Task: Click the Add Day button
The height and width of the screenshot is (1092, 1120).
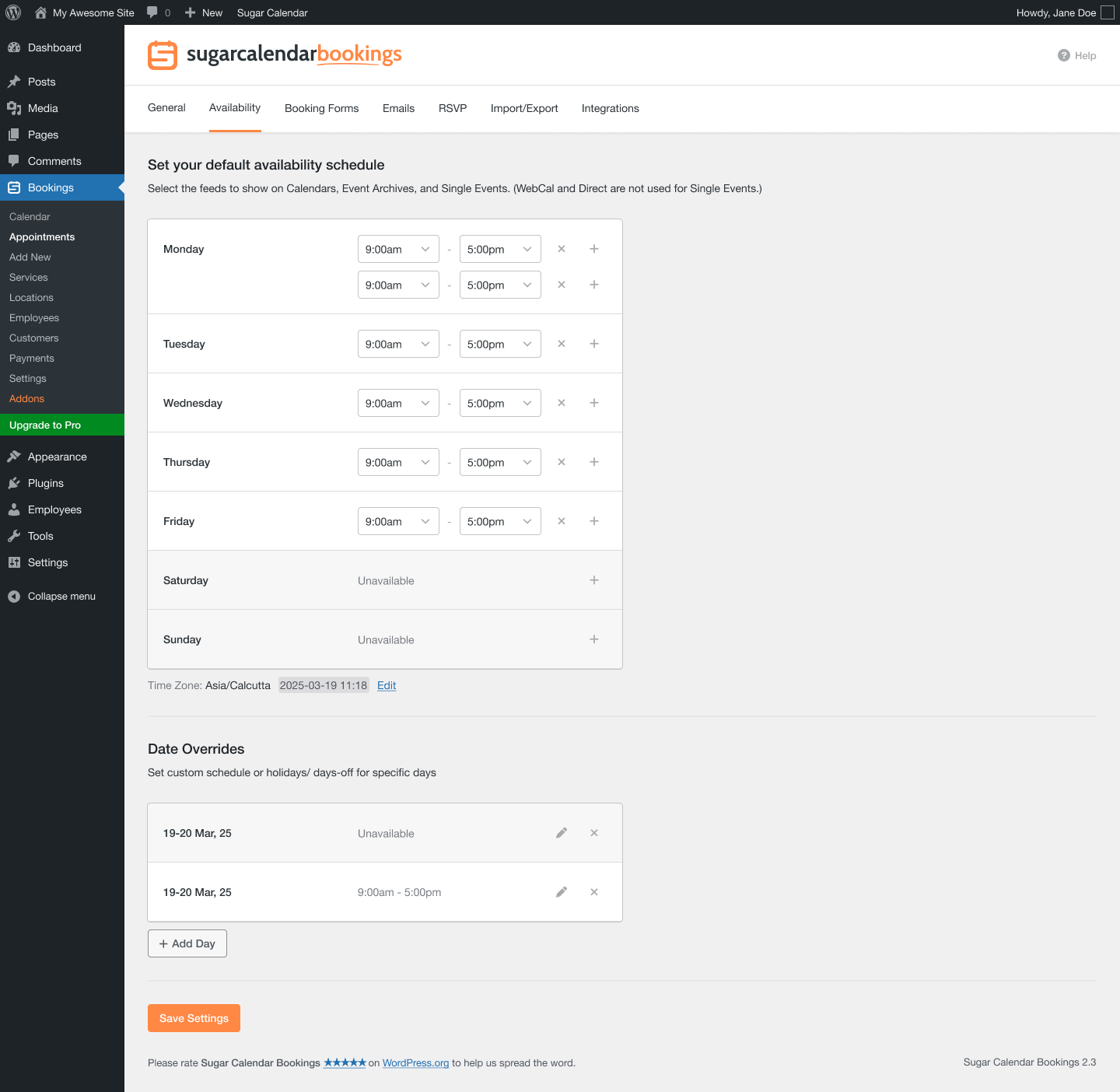Action: pos(187,943)
